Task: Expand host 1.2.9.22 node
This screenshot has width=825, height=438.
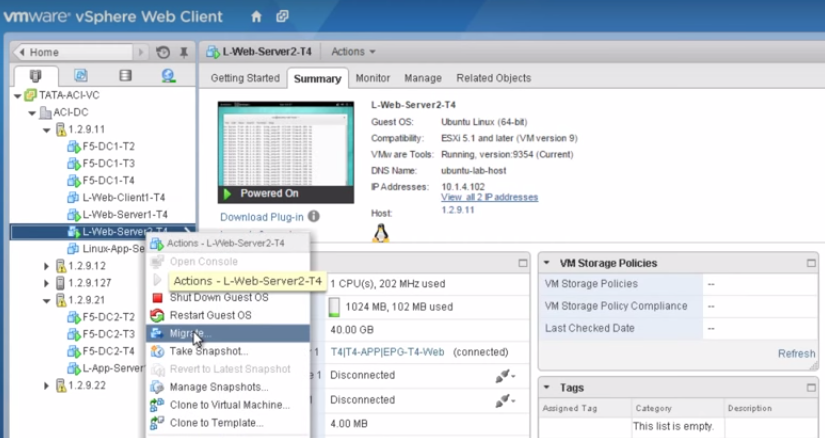Action: click(47, 386)
